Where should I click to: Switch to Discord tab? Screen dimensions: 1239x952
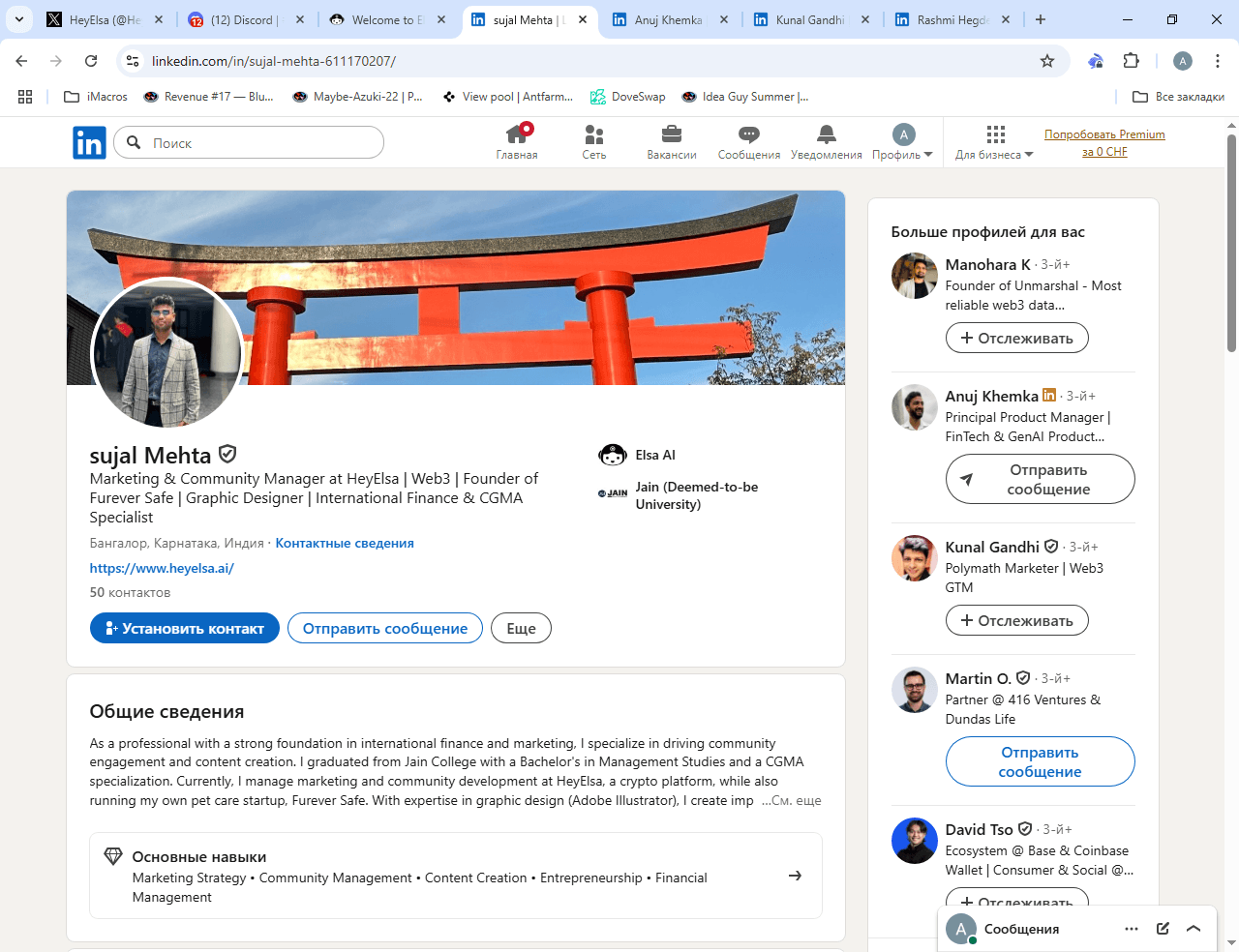click(246, 19)
